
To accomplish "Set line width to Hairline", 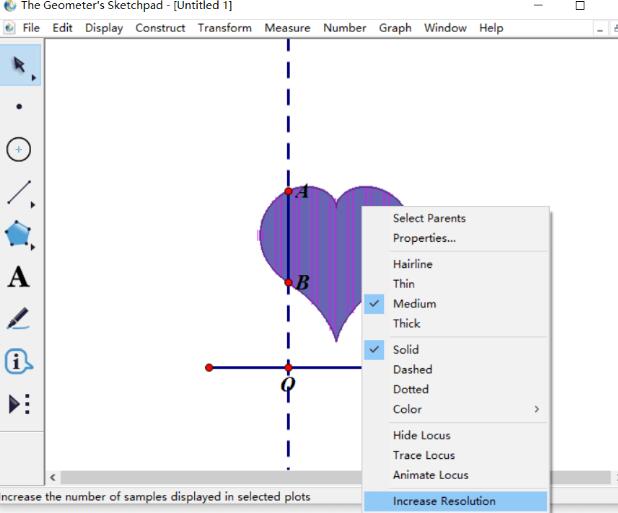I will (456, 264).
